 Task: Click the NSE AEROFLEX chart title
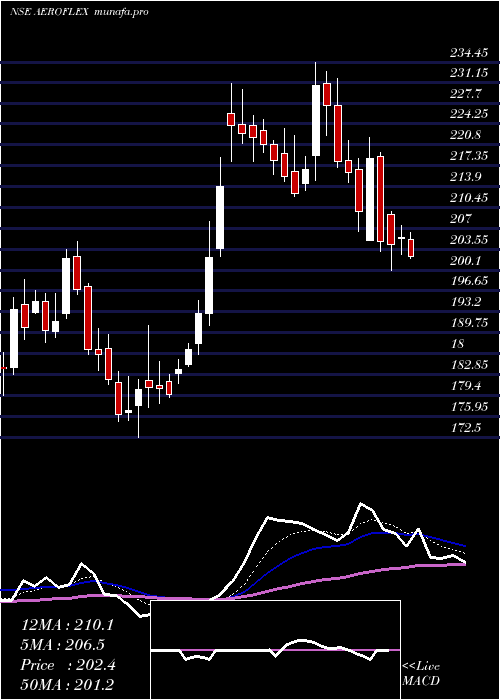pos(79,12)
